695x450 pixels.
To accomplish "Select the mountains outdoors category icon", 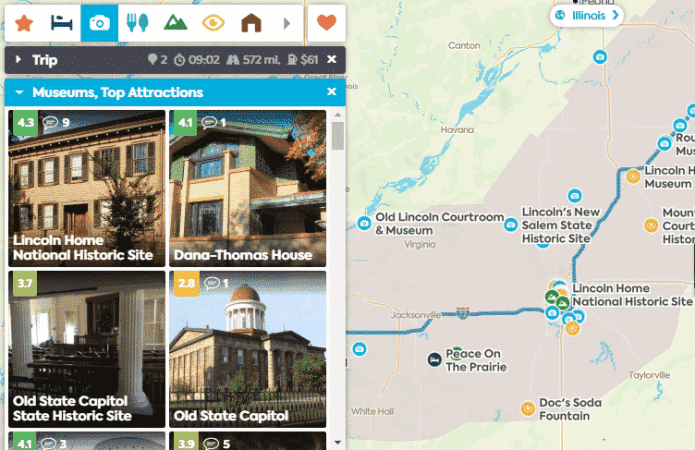I will [x=176, y=23].
